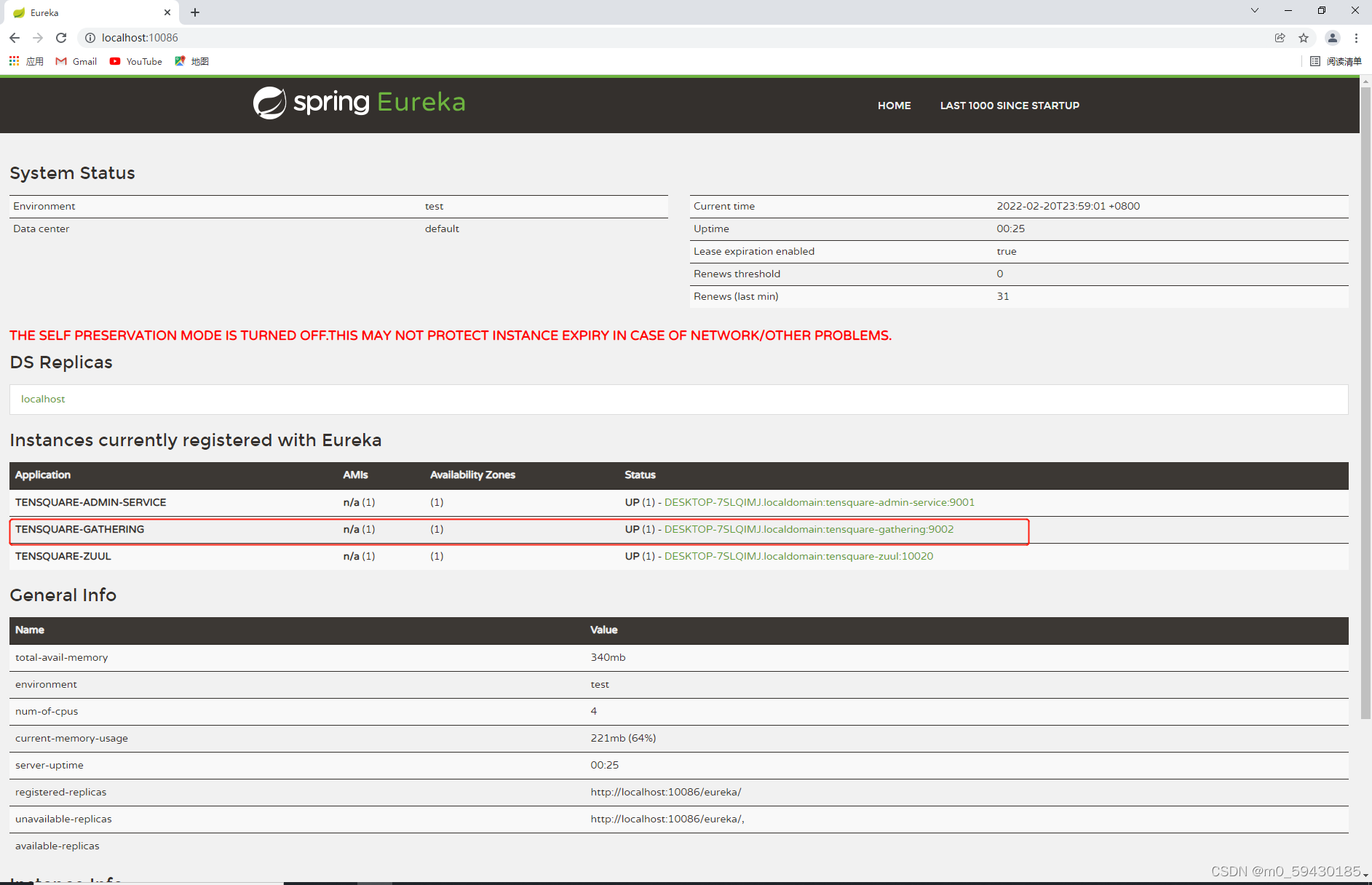
Task: Click the Renews (last min) value 31
Action: [1003, 296]
